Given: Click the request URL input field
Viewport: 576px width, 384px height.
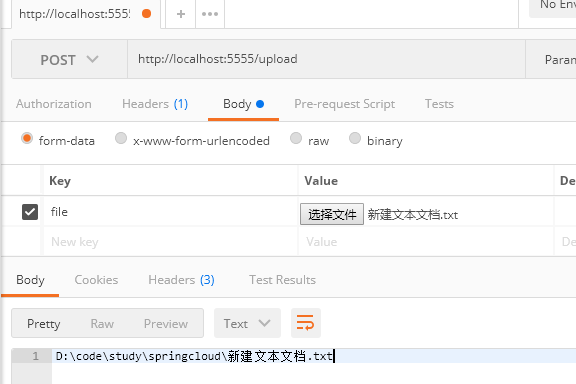Looking at the screenshot, I should coord(326,59).
